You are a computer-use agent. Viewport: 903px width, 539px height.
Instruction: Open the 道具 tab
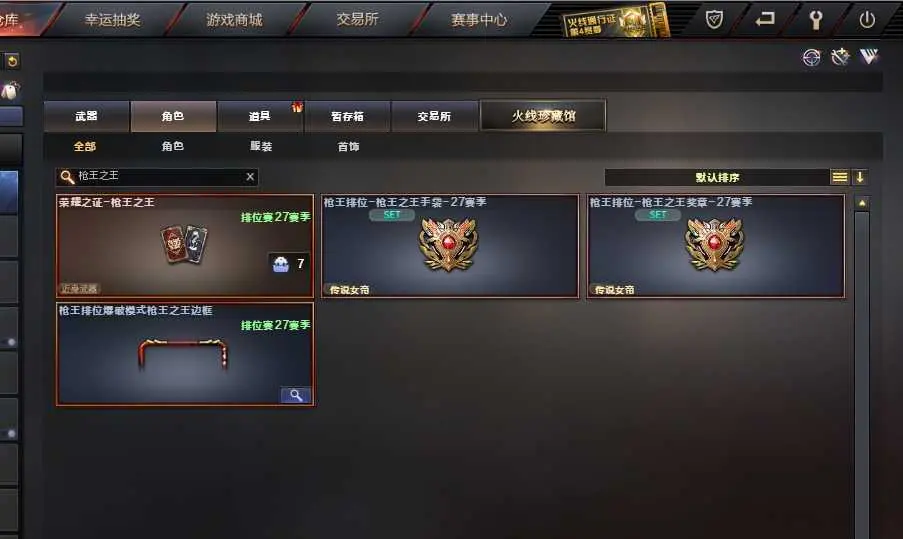tap(260, 116)
